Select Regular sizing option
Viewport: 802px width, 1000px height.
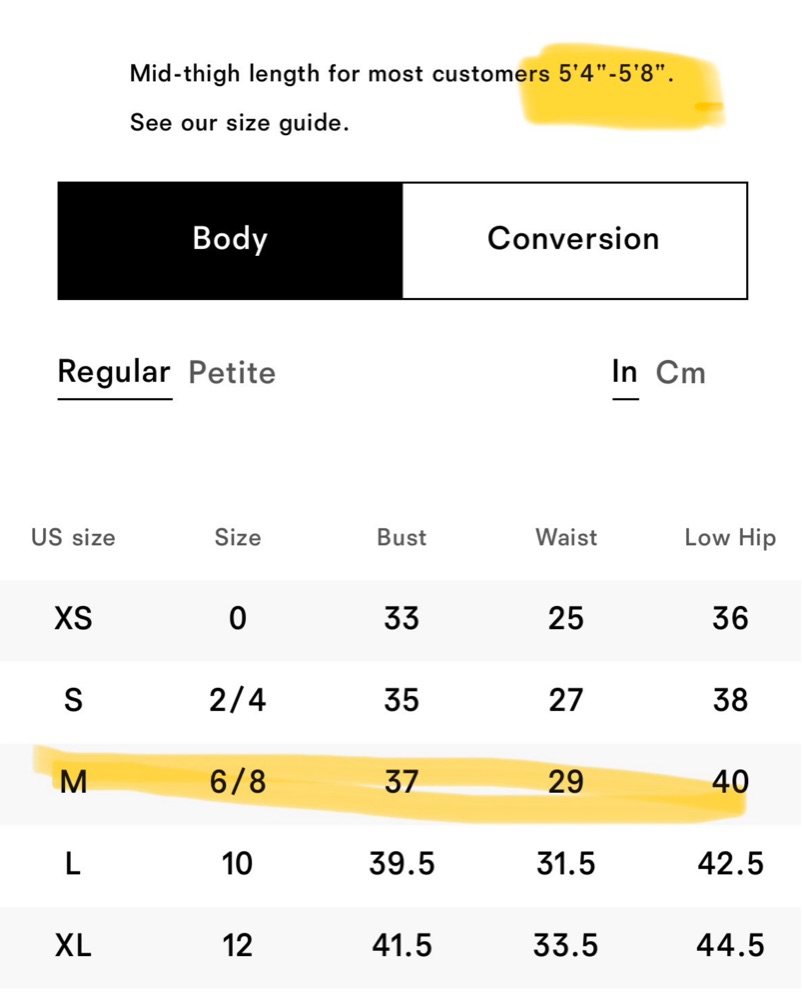coord(115,372)
